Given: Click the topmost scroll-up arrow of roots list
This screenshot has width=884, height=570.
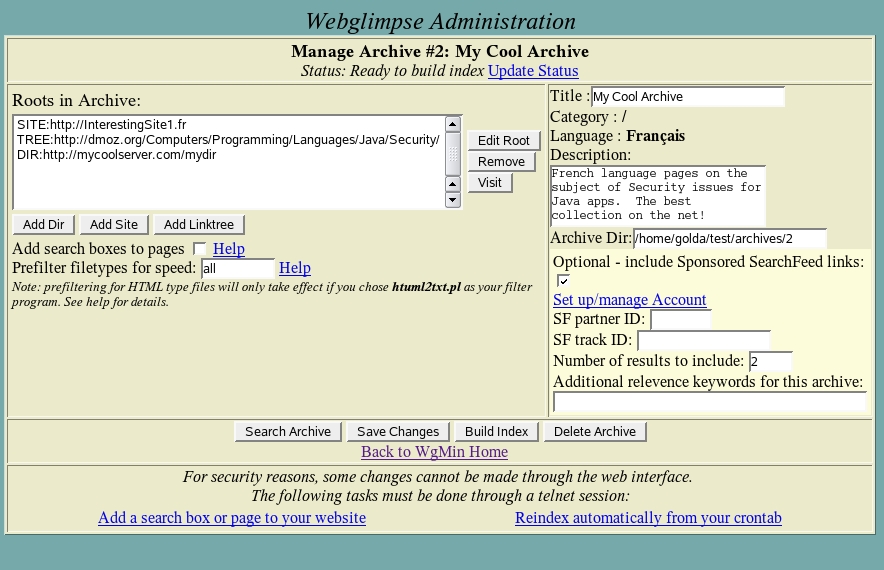Looking at the screenshot, I should pos(453,124).
